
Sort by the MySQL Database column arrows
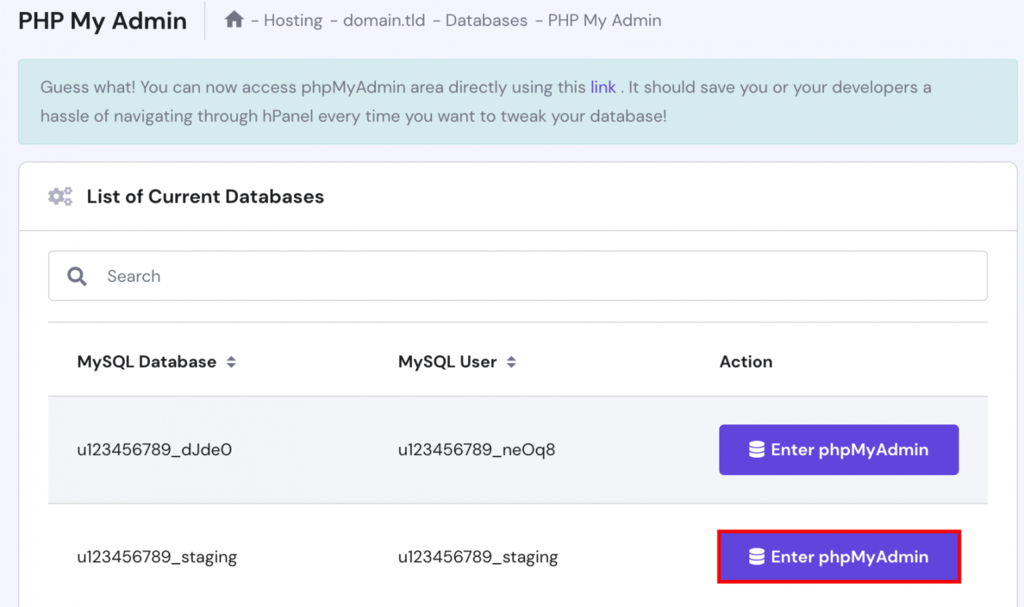coord(232,362)
